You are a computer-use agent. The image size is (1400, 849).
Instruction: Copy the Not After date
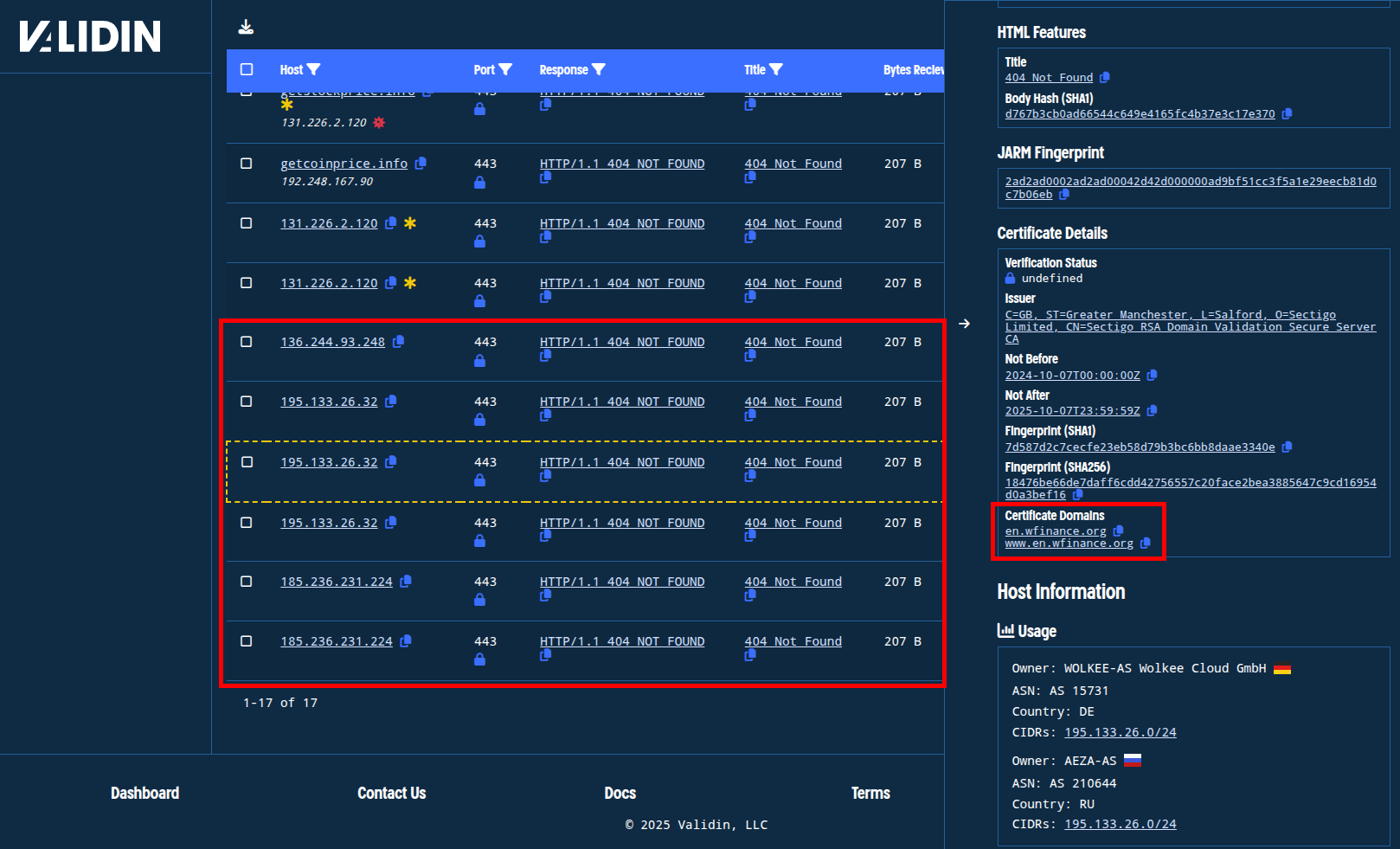coord(1152,411)
